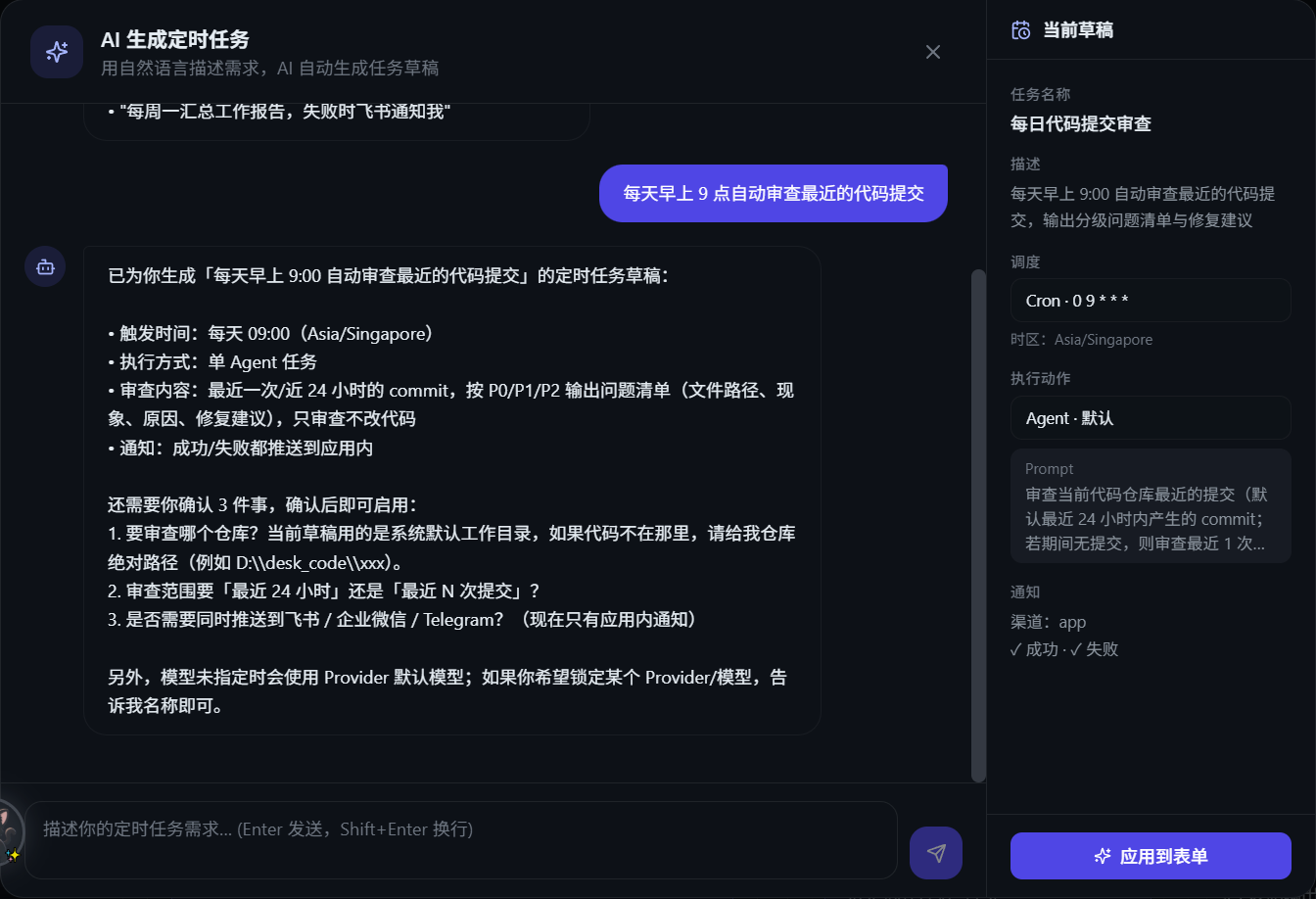The image size is (1316, 899).
Task: Click the subtitle 用自然语言描述需求，AI 自动生成任务草稿
Action: click(x=269, y=69)
